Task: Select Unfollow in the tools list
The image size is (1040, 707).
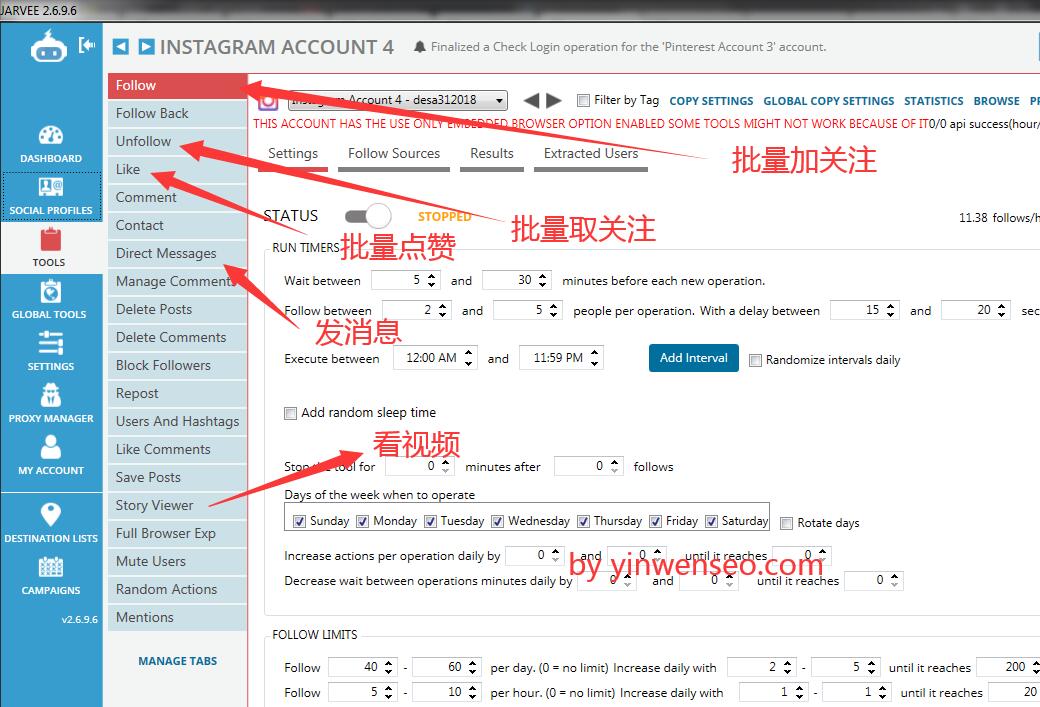Action: coord(144,141)
